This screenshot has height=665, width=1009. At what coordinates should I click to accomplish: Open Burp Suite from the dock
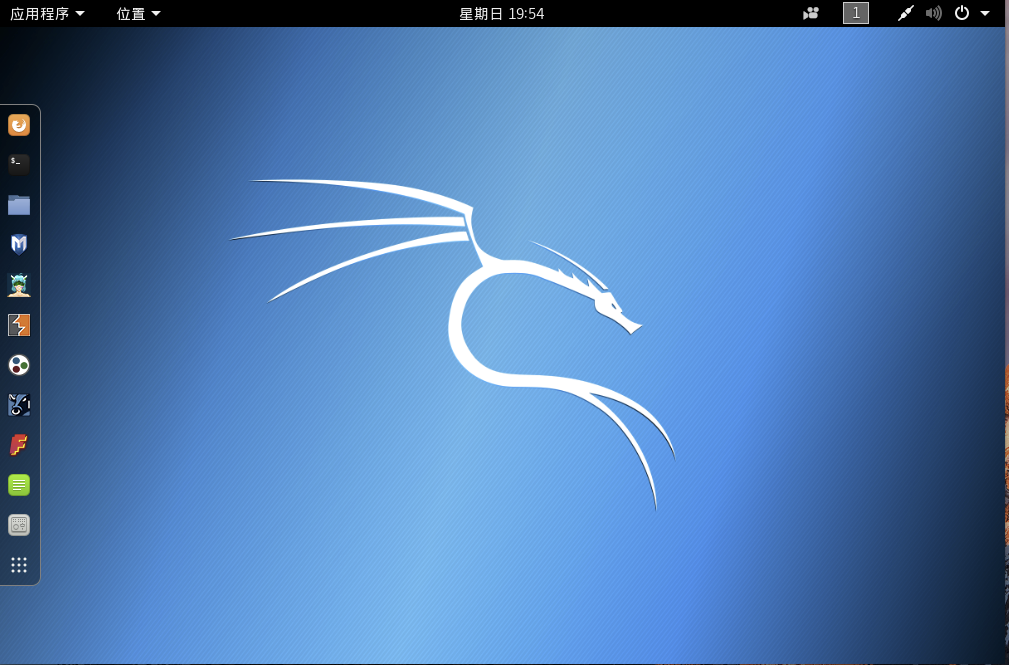[19, 325]
